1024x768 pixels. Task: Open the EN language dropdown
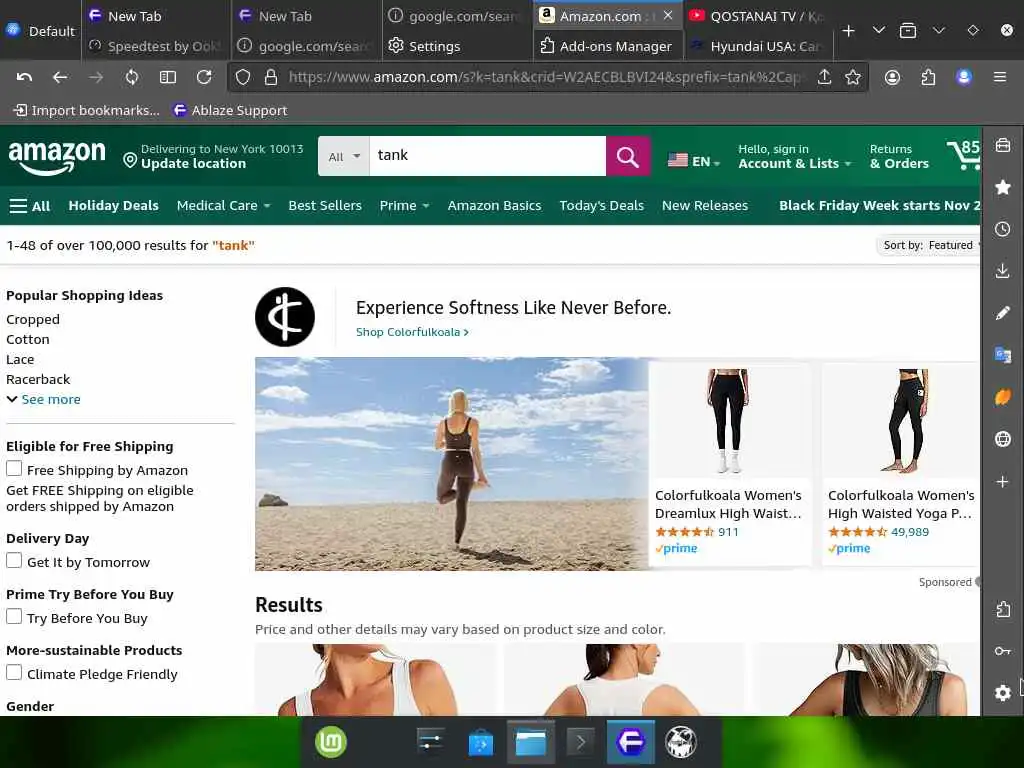point(694,161)
